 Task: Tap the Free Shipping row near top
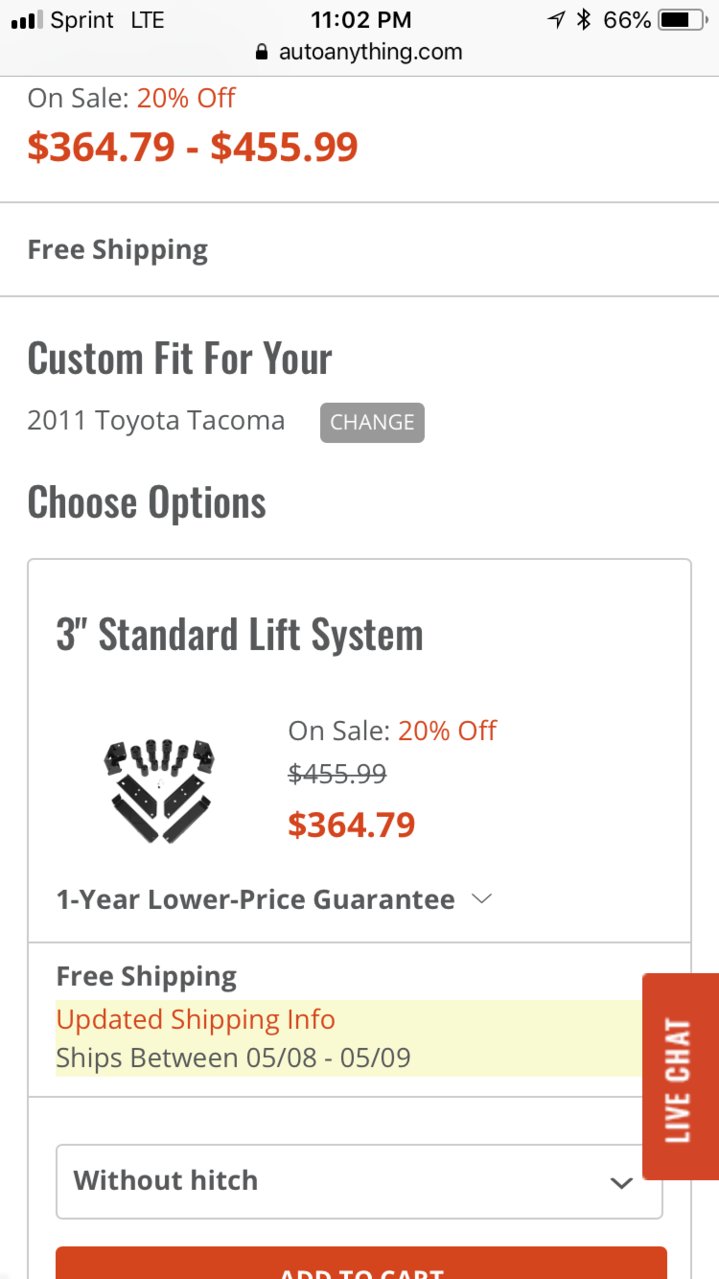359,250
